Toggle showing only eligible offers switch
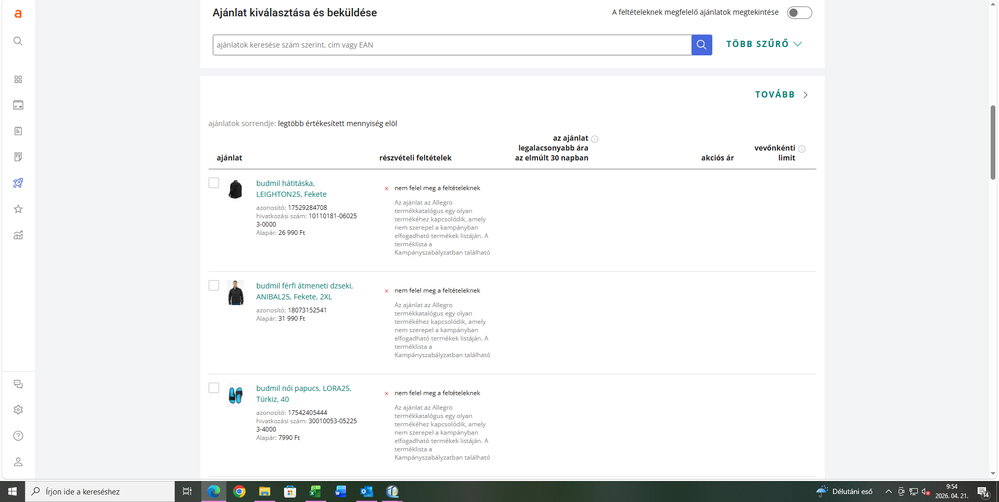 pyautogui.click(x=799, y=13)
